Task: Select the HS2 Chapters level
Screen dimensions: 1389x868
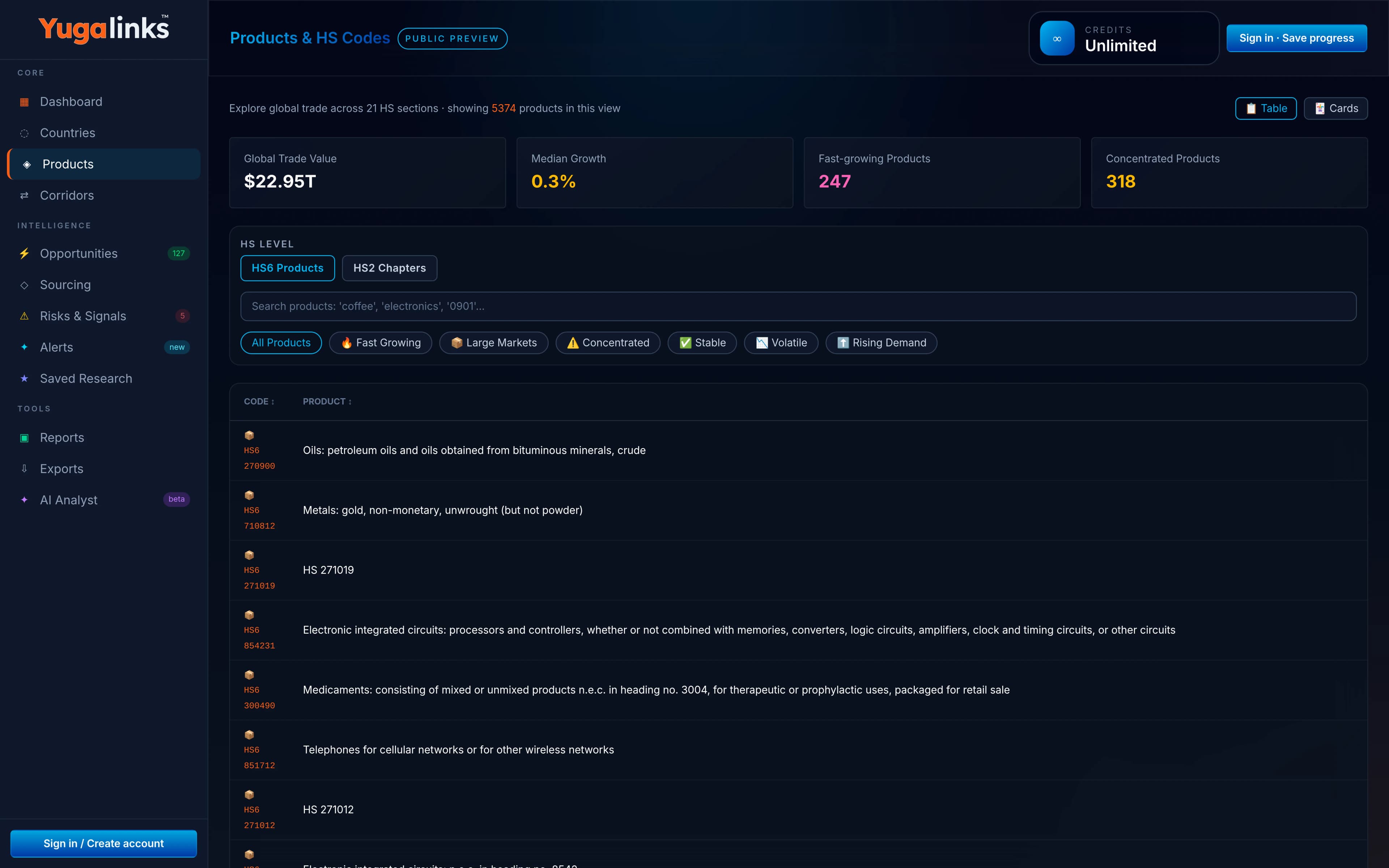Action: pyautogui.click(x=390, y=268)
